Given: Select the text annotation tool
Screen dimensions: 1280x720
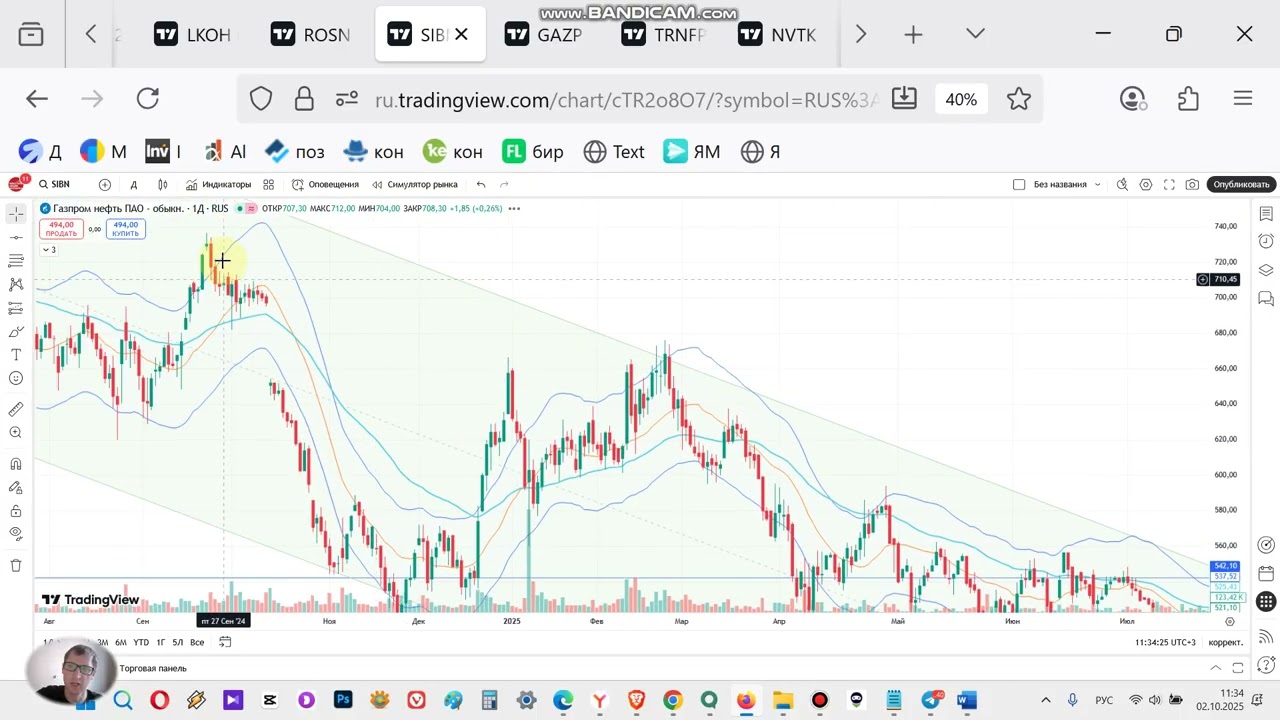Looking at the screenshot, I should 16,355.
